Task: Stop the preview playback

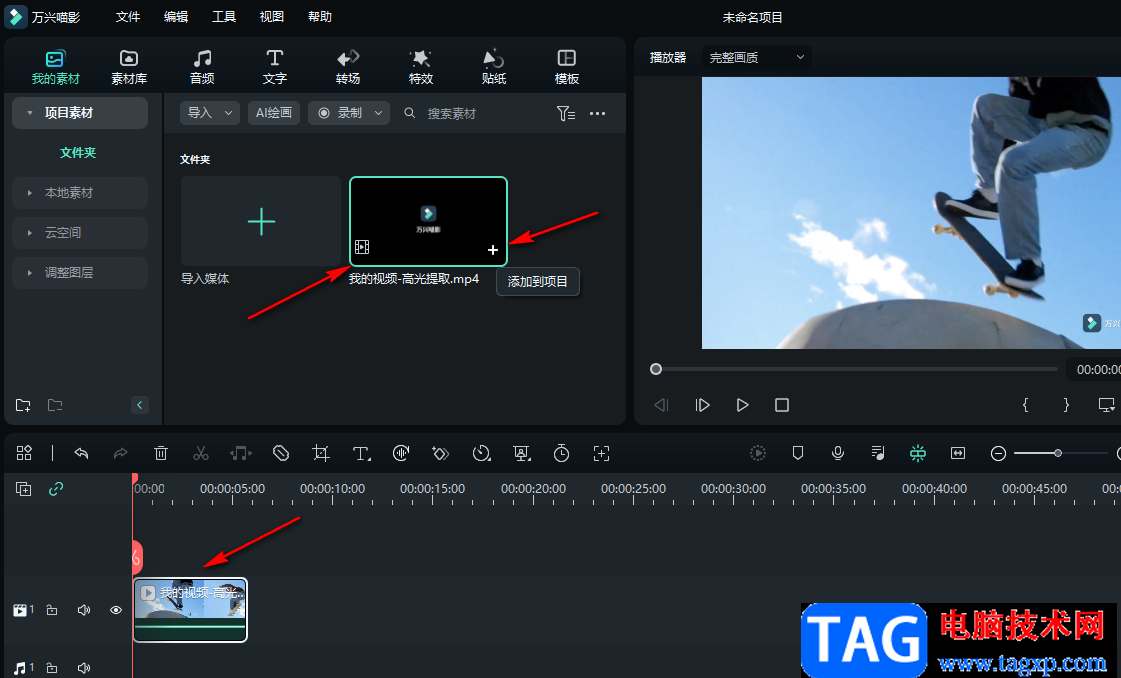Action: click(782, 405)
